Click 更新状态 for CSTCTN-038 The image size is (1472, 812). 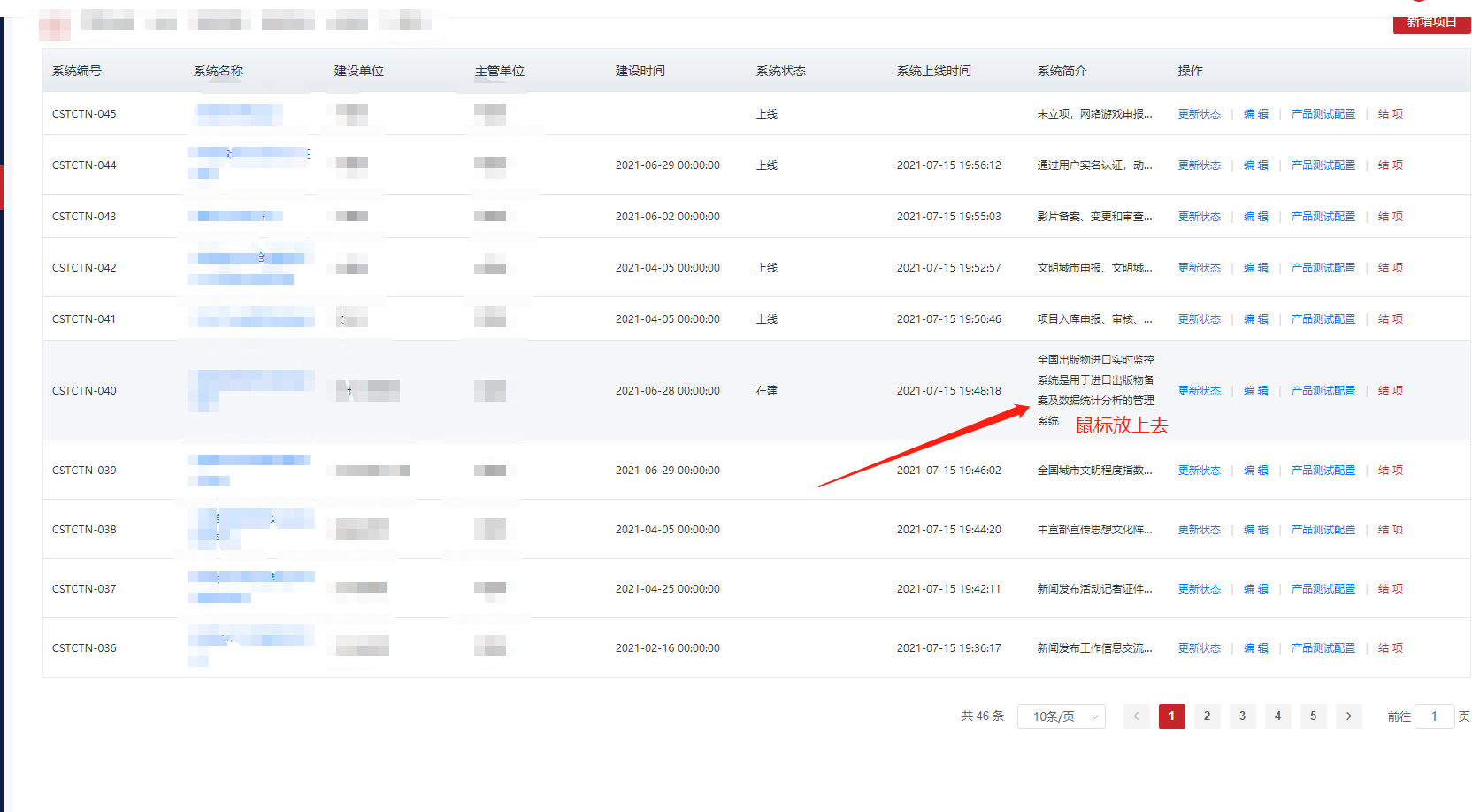tap(1199, 530)
